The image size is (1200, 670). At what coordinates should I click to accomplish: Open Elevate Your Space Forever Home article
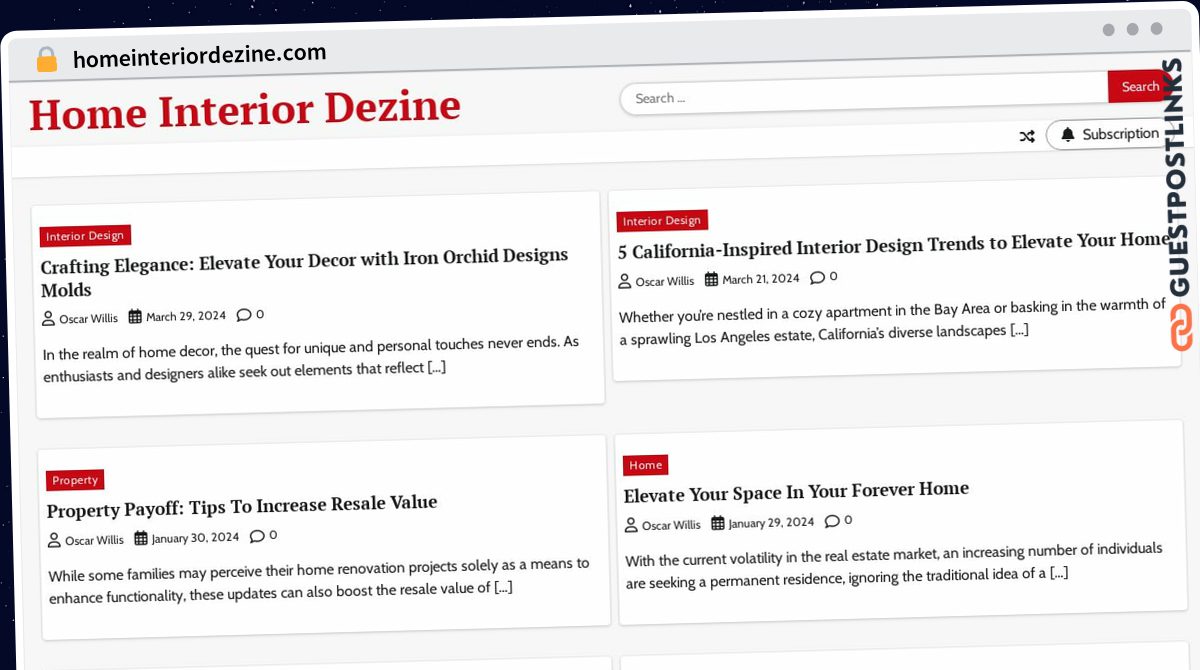(x=796, y=491)
